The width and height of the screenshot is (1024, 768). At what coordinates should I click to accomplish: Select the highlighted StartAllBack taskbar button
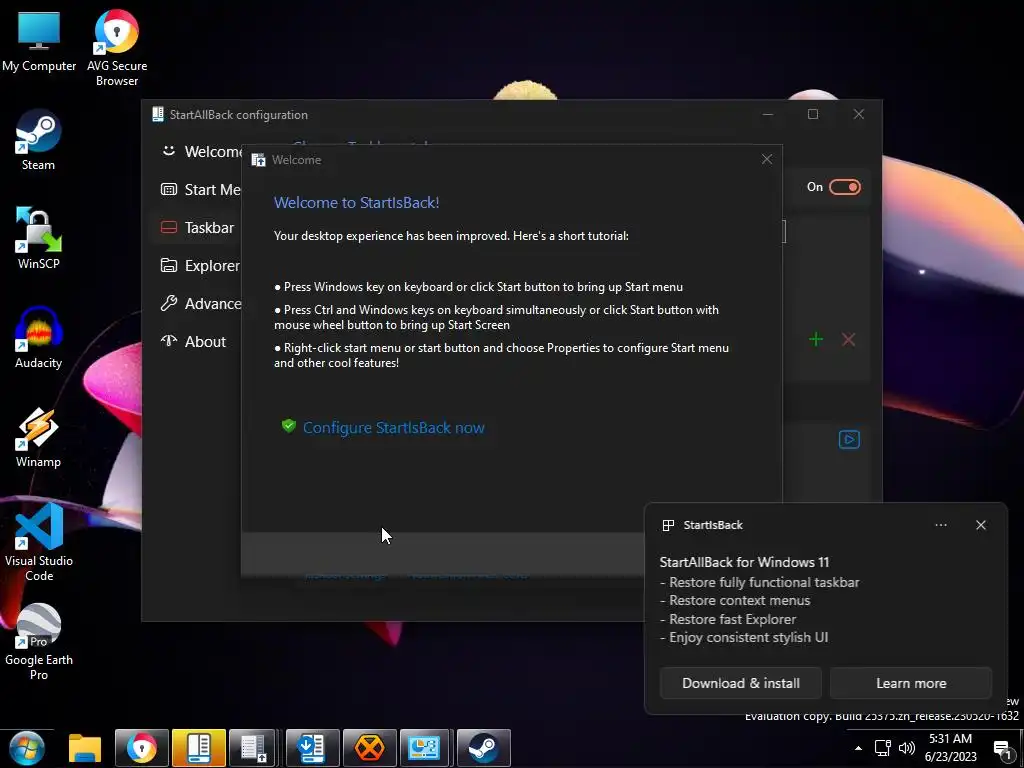coord(199,748)
